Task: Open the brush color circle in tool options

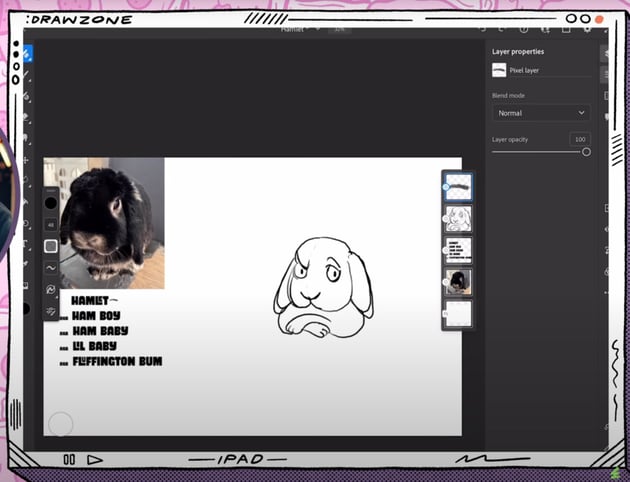Action: [x=51, y=203]
